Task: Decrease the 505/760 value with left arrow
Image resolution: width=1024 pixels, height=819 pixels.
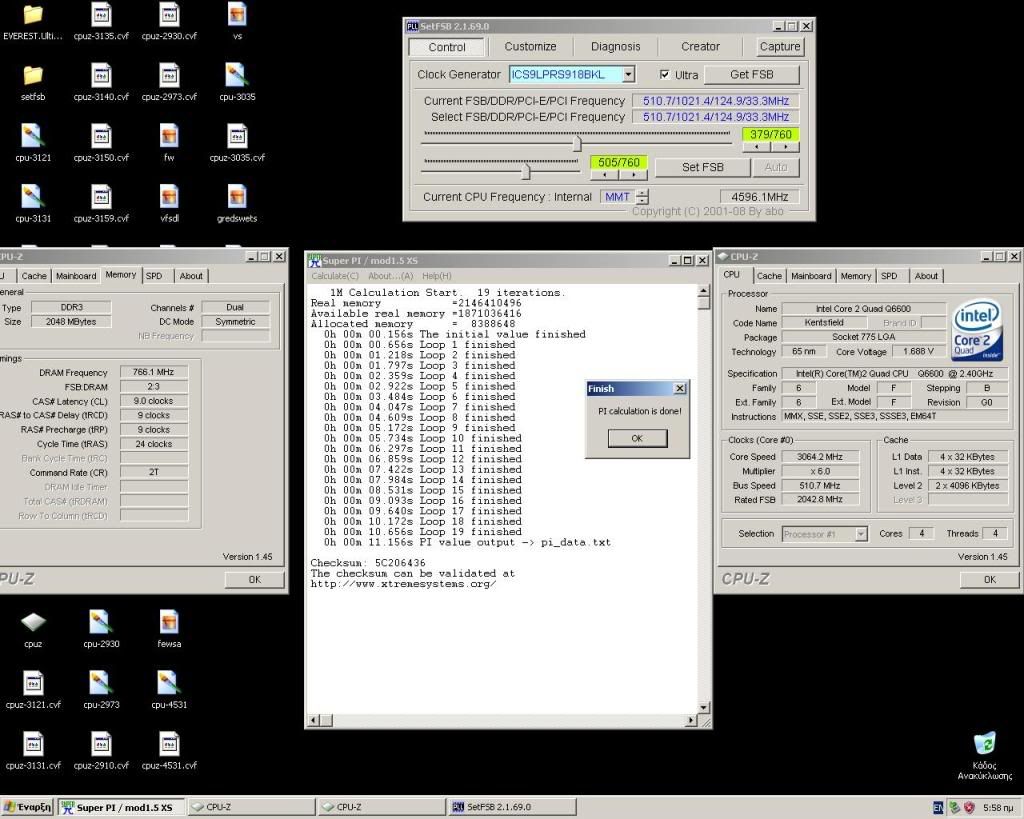Action: click(605, 175)
